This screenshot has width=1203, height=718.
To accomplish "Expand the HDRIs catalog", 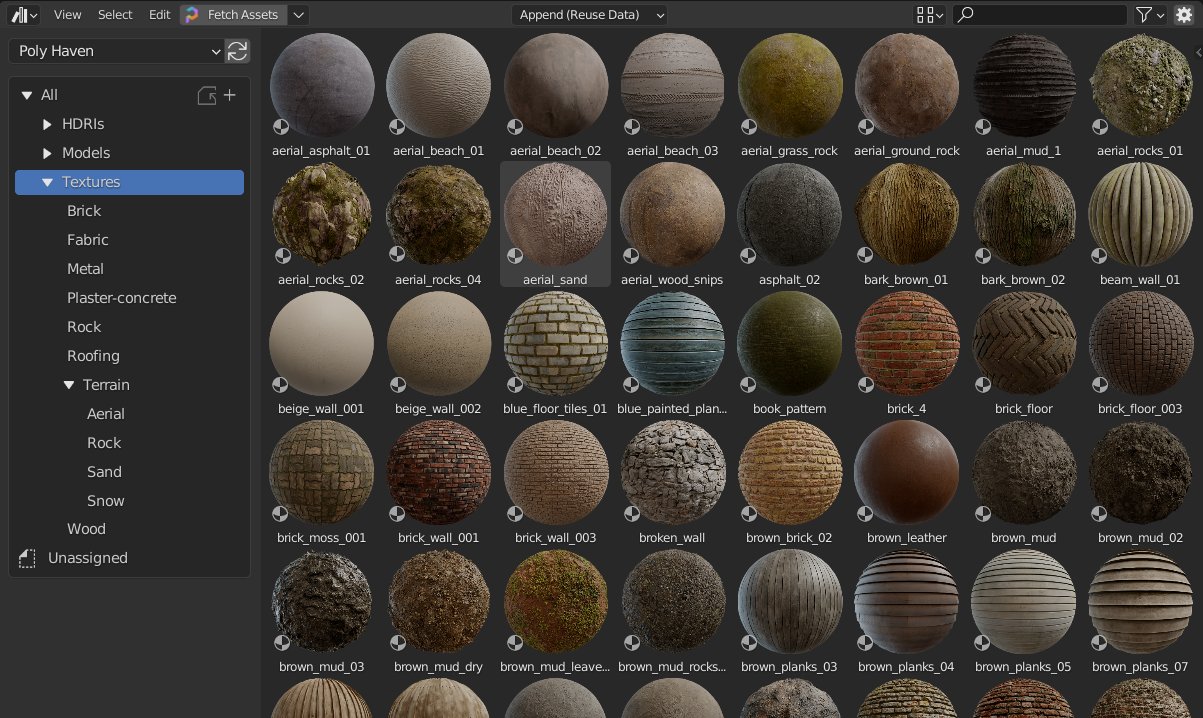I will (47, 124).
